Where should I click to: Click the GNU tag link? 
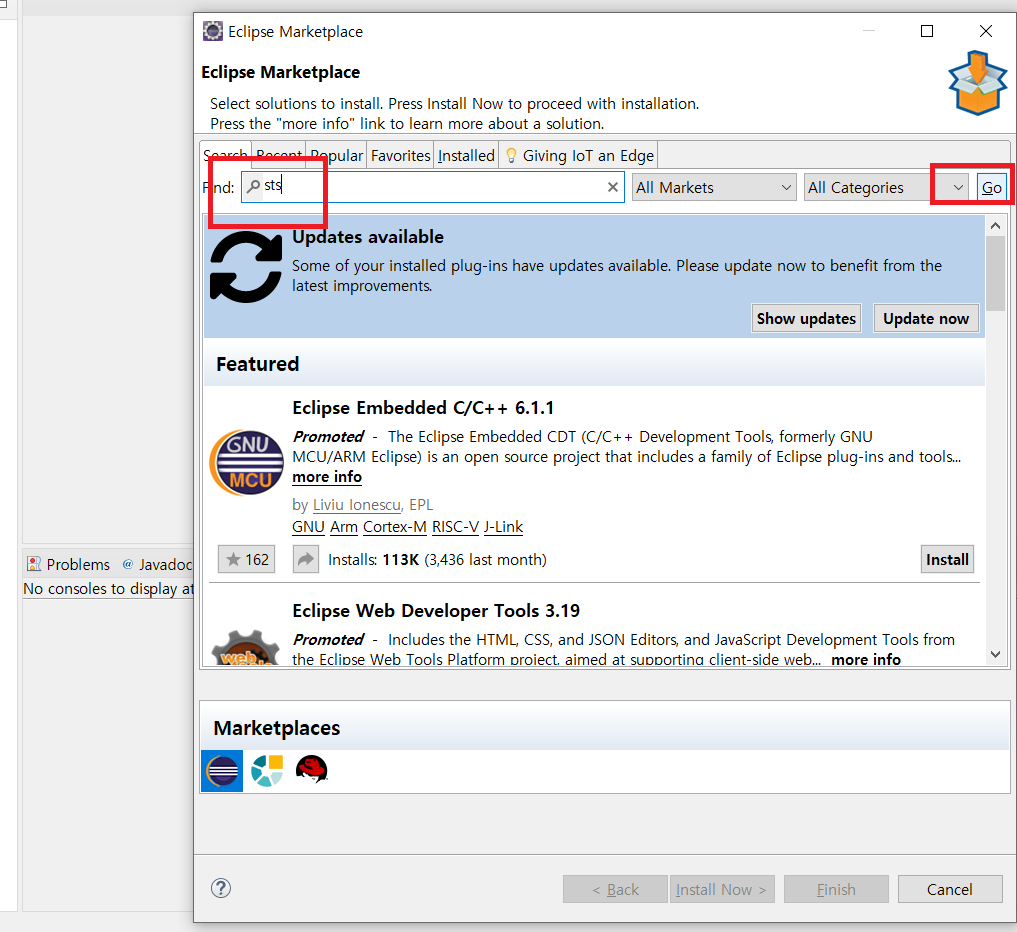(308, 527)
